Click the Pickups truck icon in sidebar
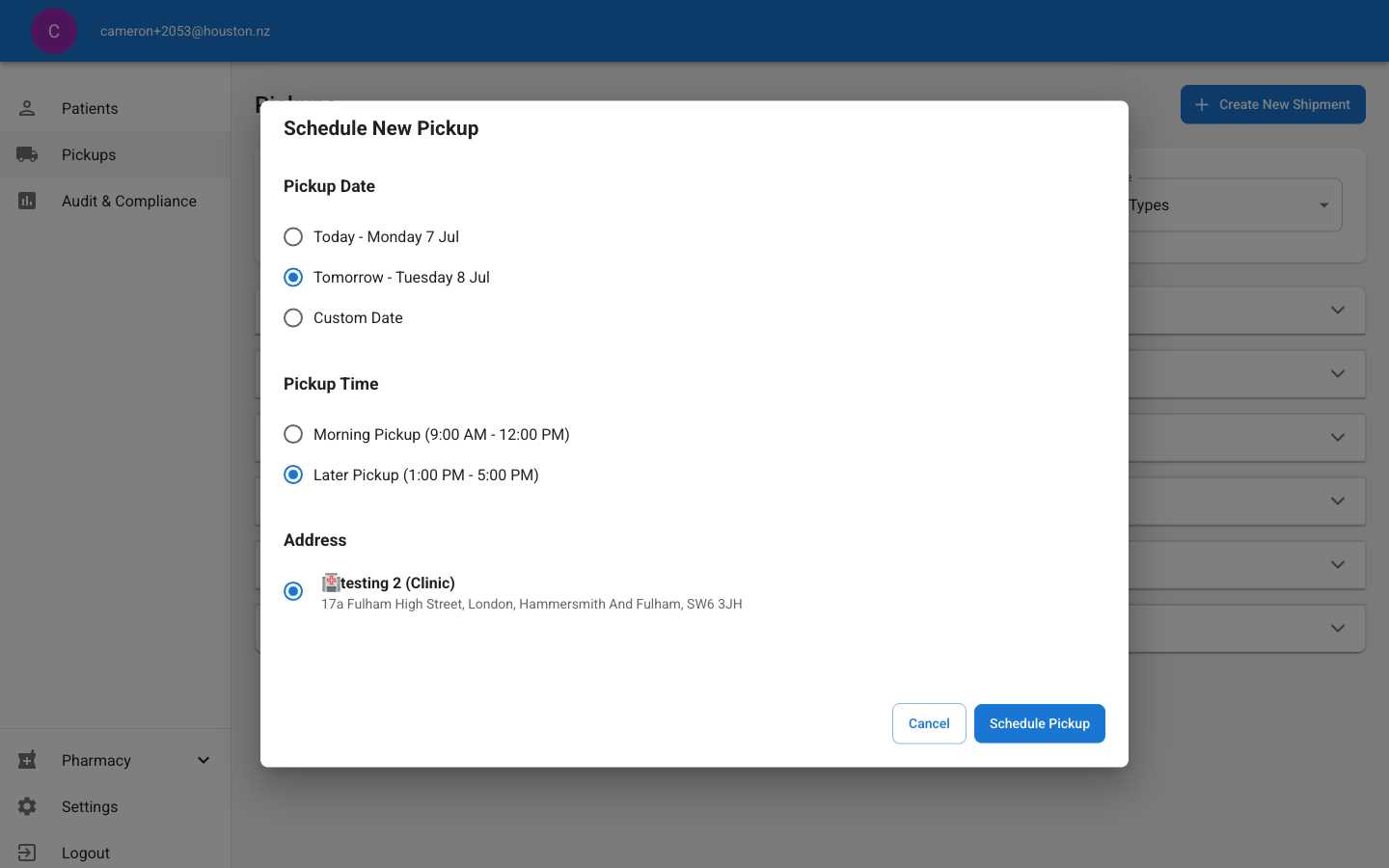Screen dimensions: 1389x868 (x=27, y=154)
